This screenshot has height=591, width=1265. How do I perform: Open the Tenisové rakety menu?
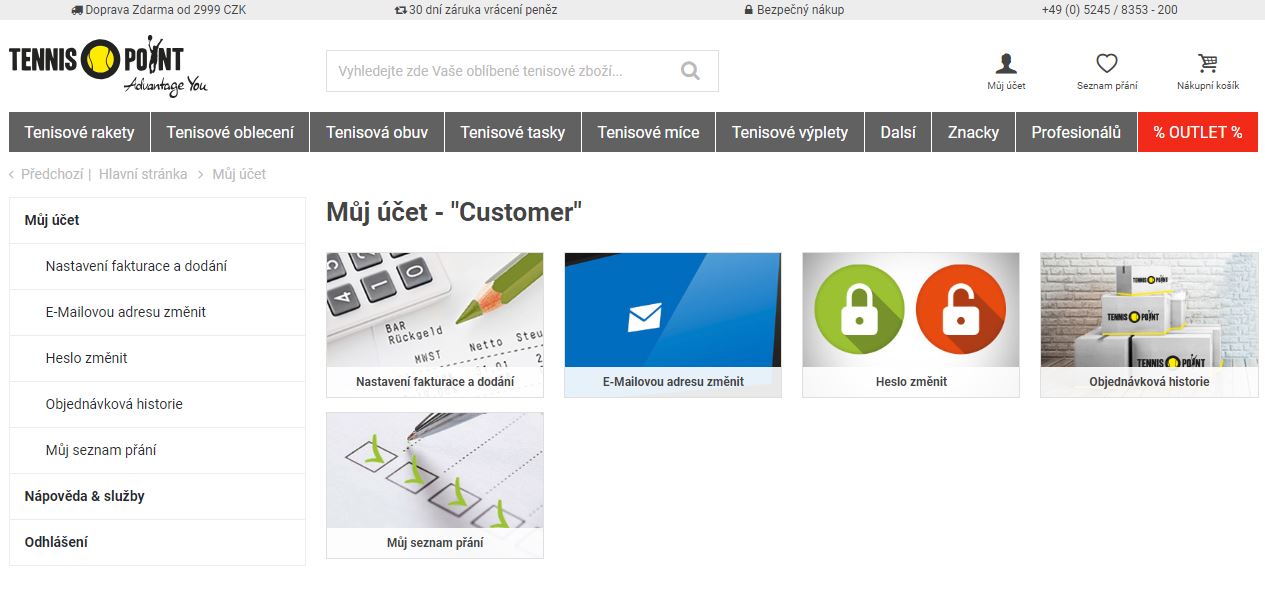point(79,132)
